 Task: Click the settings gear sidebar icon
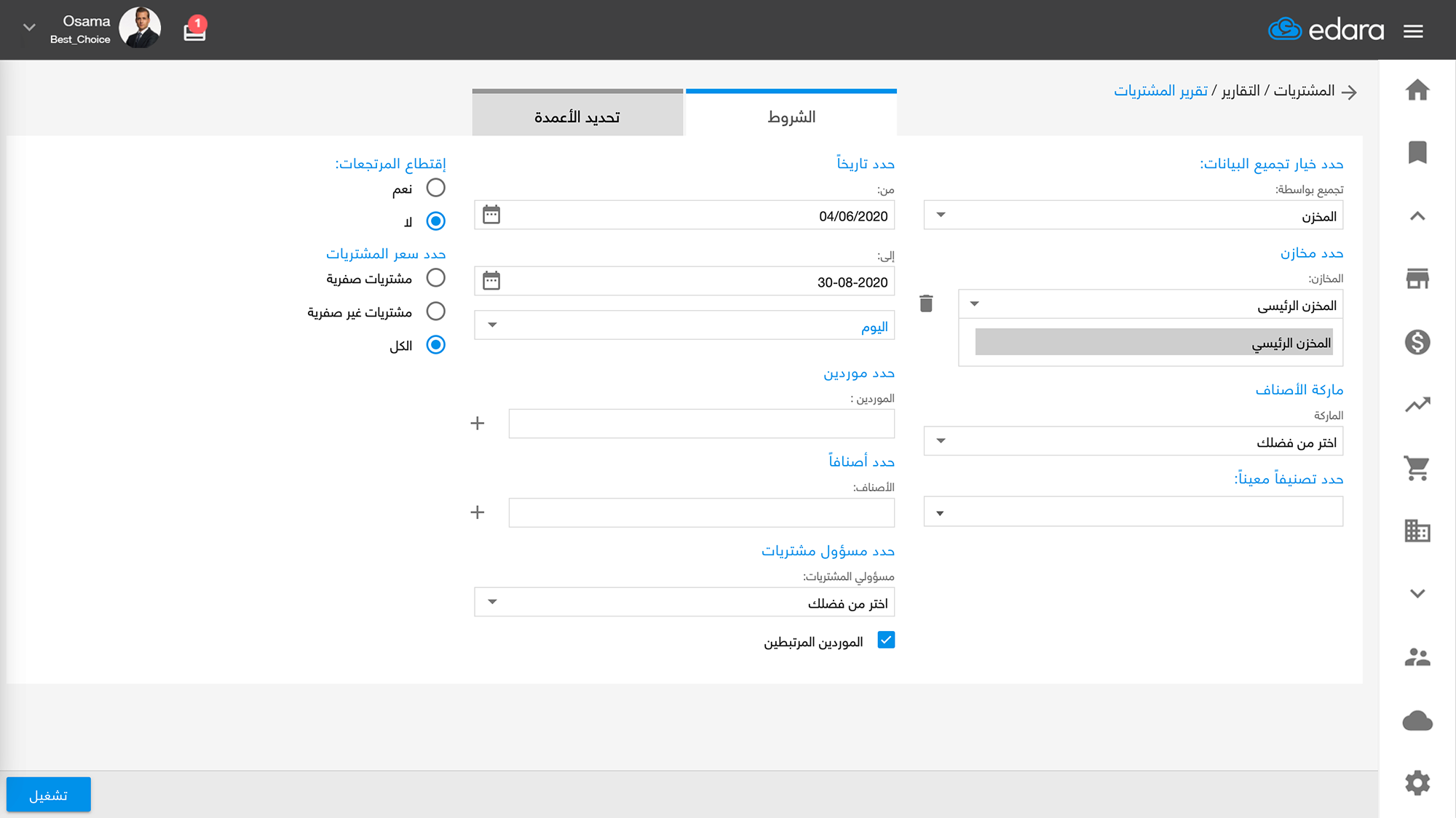tap(1417, 783)
